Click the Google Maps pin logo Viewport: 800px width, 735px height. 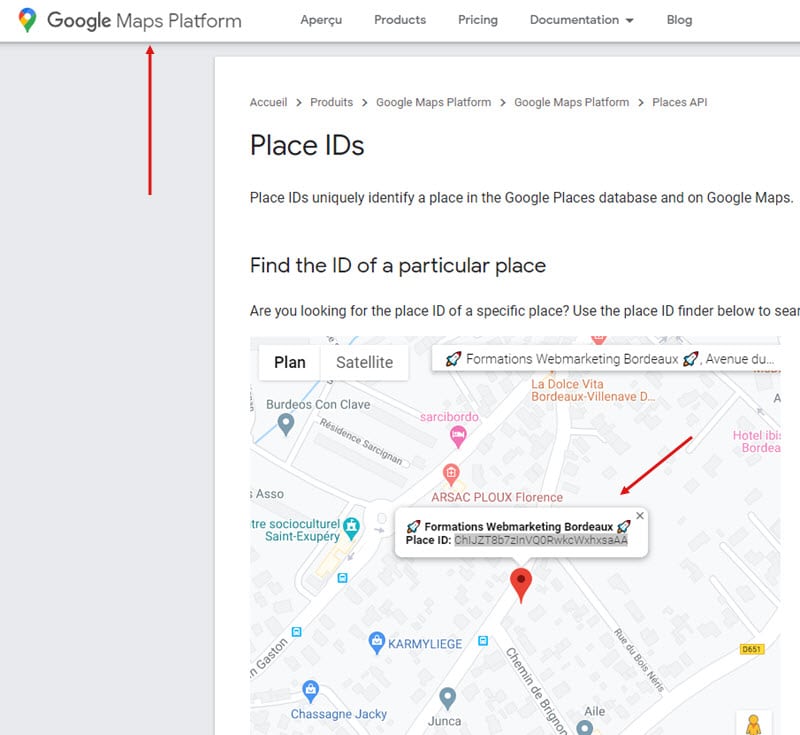(x=28, y=20)
